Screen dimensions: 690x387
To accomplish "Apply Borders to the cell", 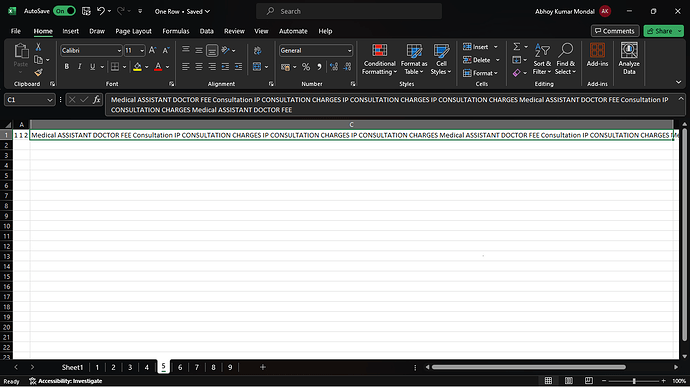I will tap(115, 67).
